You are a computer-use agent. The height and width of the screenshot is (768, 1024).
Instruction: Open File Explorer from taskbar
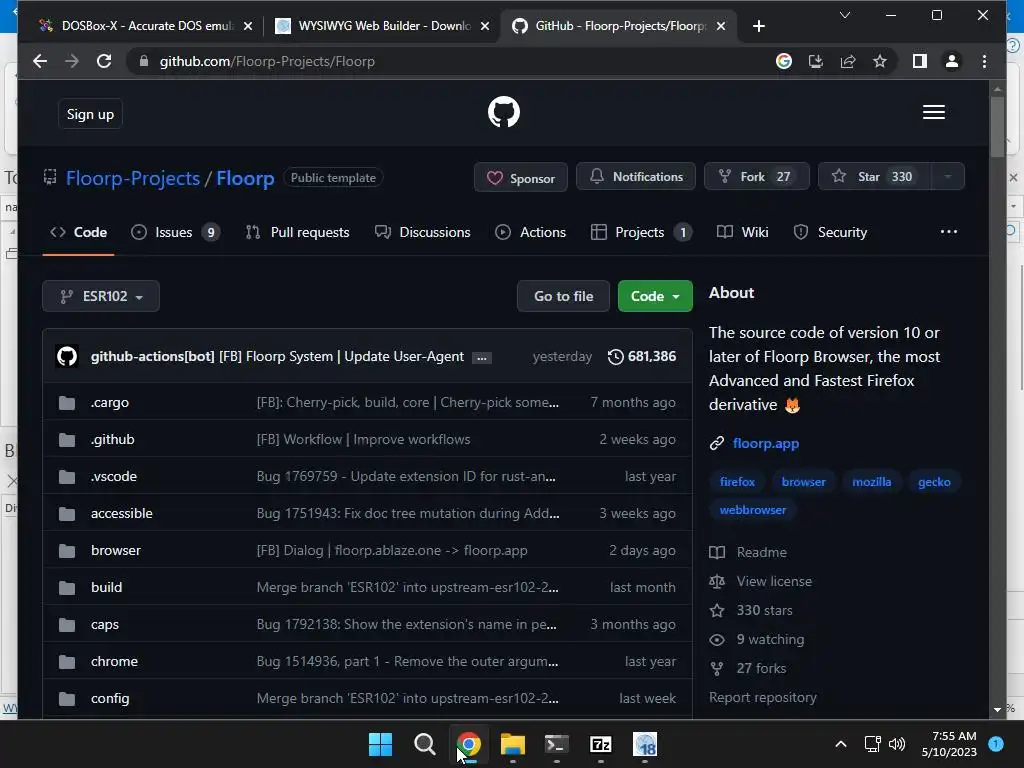click(x=513, y=744)
